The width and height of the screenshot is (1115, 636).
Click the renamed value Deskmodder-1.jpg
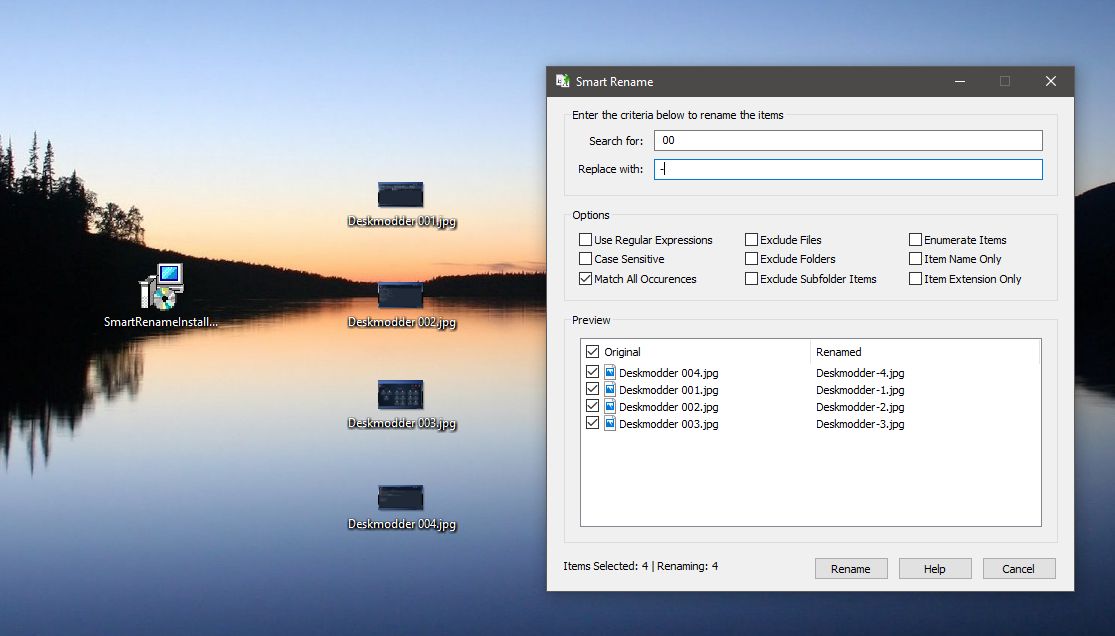(x=860, y=390)
